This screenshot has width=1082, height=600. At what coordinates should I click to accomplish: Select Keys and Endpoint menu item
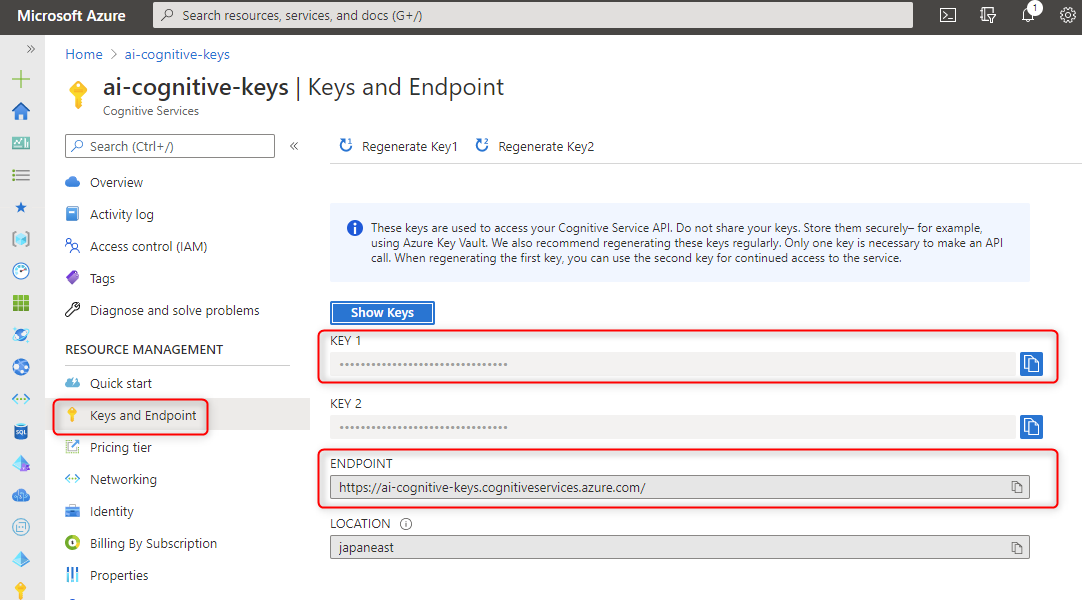pyautogui.click(x=143, y=415)
